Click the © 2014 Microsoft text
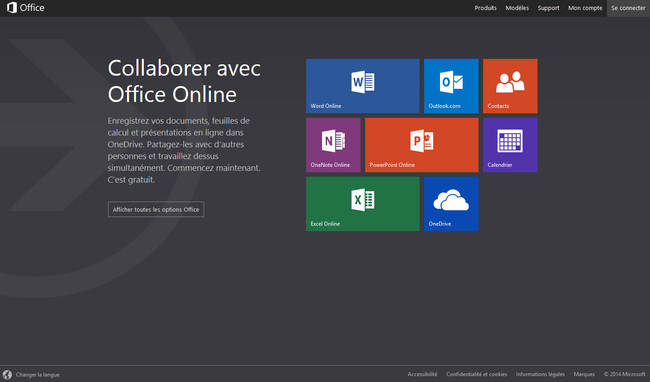Viewport: 650px width, 382px height. [x=624, y=374]
